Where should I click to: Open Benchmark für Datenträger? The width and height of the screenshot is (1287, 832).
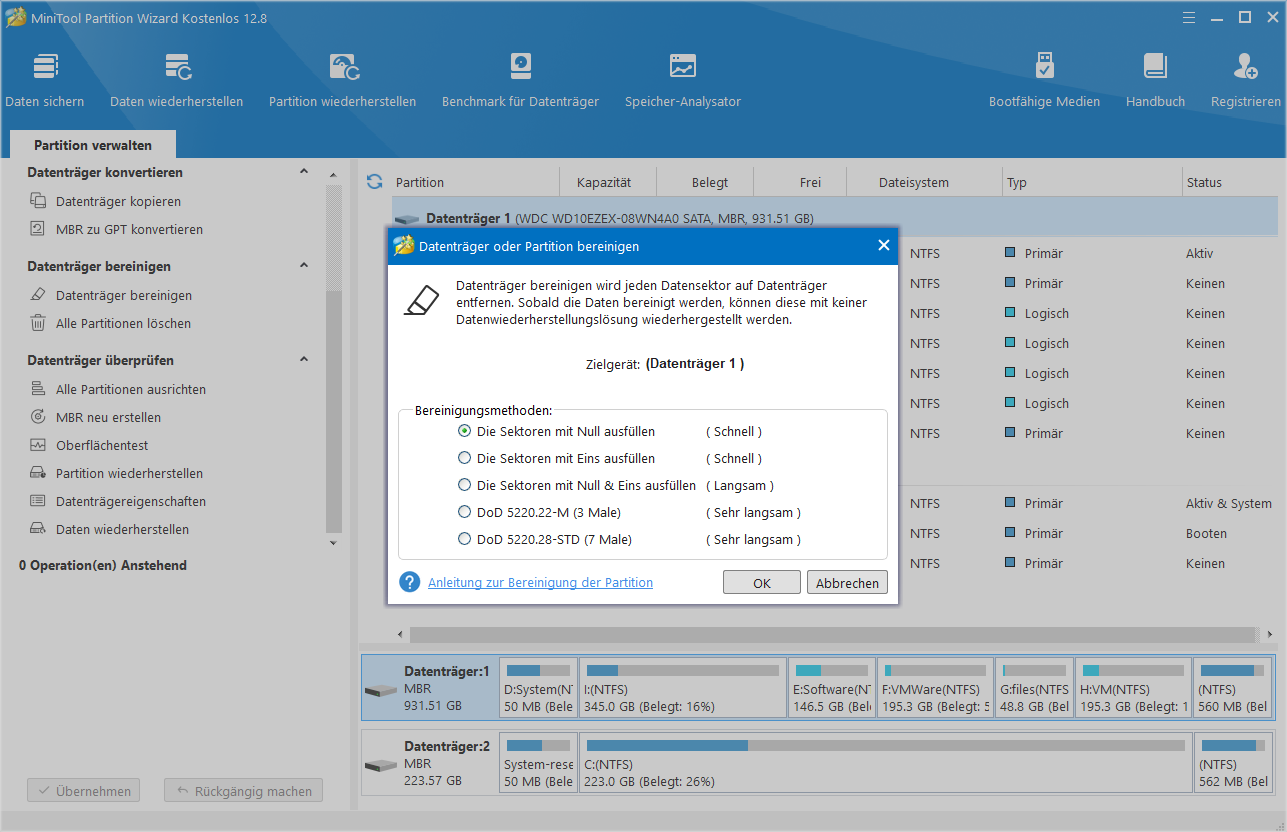pyautogui.click(x=520, y=80)
